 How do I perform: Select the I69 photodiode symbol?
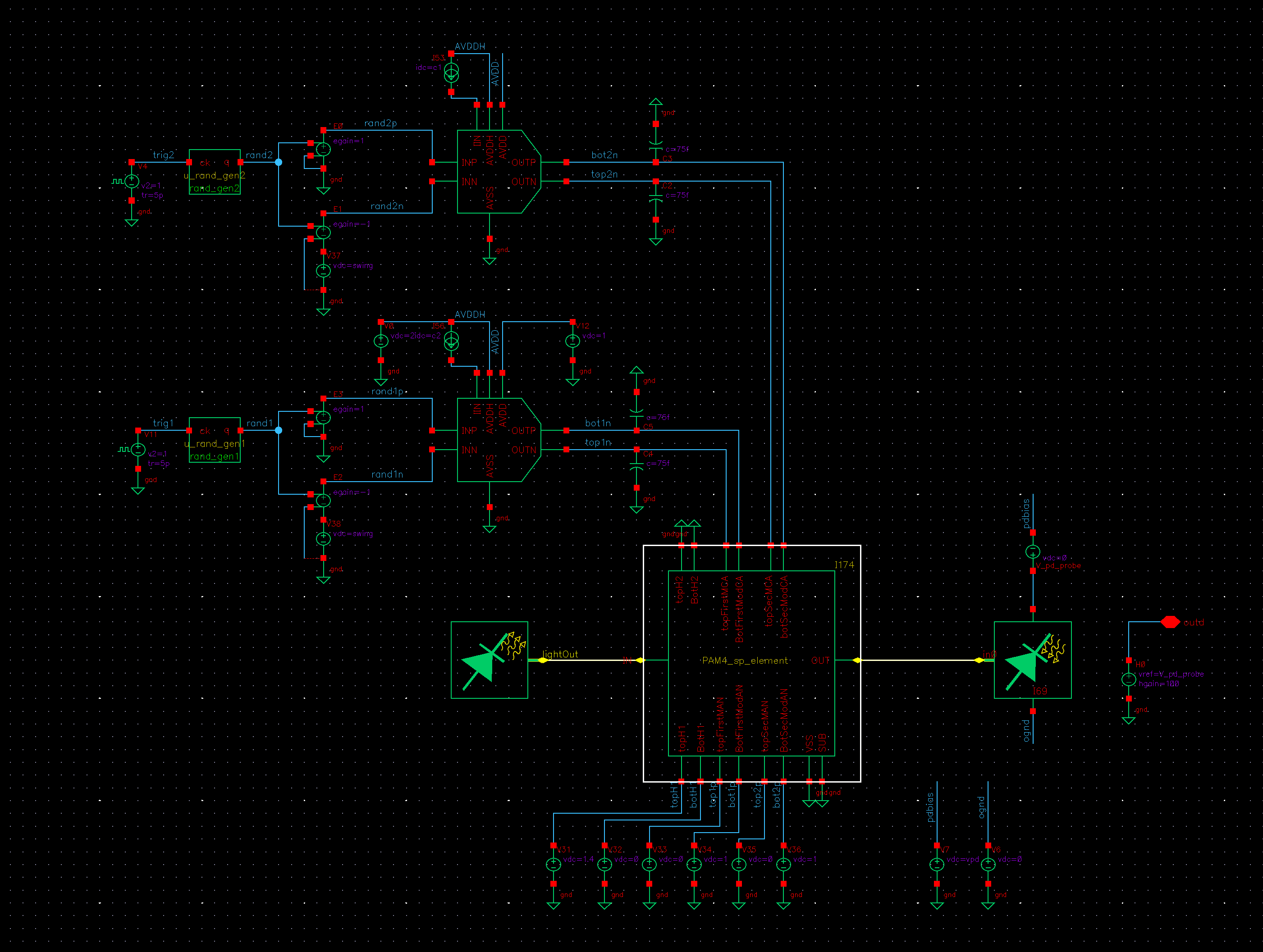(1032, 660)
